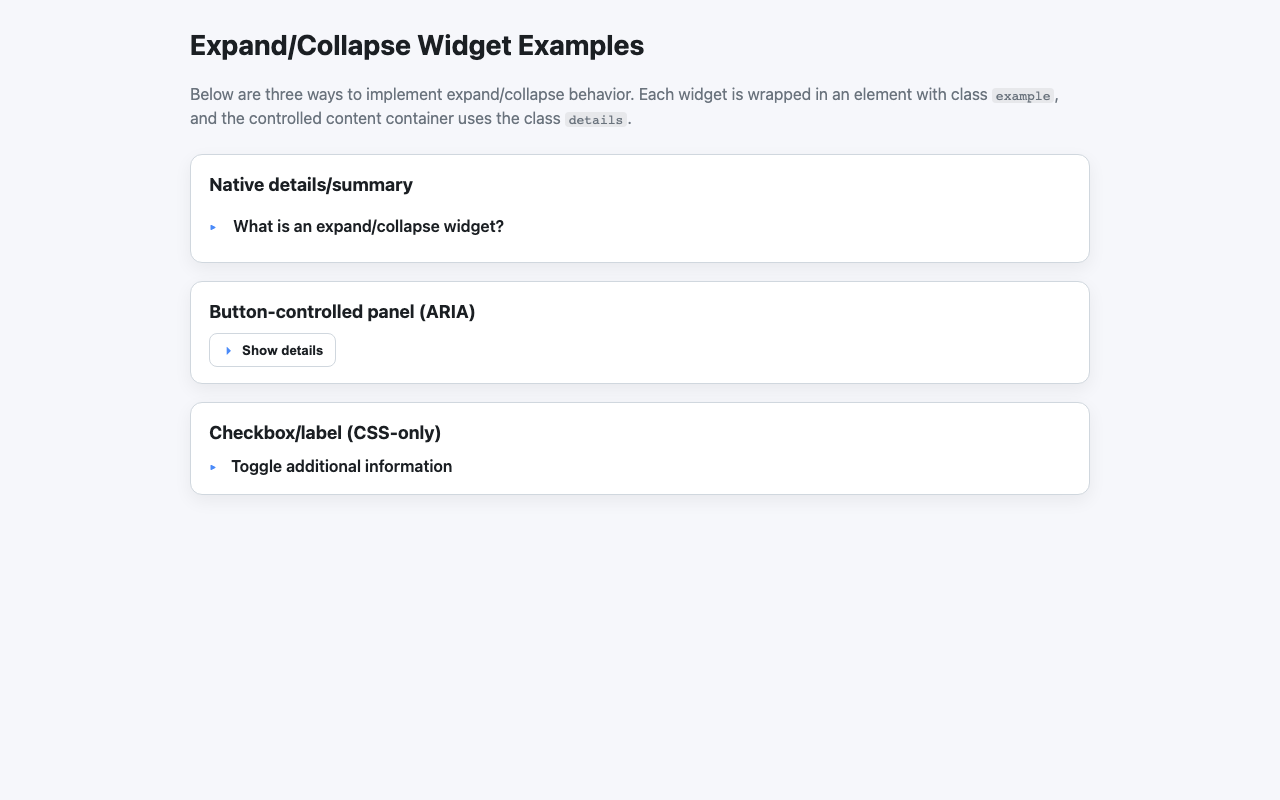
Task: Click the triangle beside Toggle additional information
Action: coord(212,467)
